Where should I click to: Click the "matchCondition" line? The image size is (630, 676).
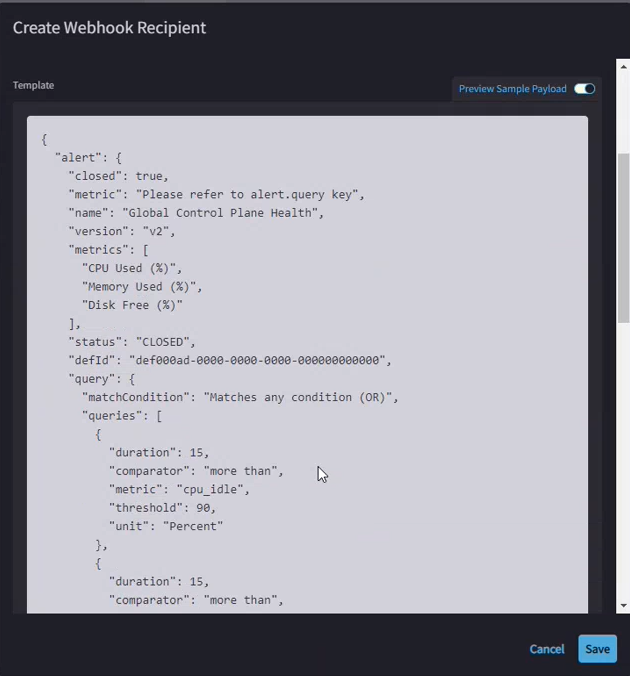click(x=240, y=397)
